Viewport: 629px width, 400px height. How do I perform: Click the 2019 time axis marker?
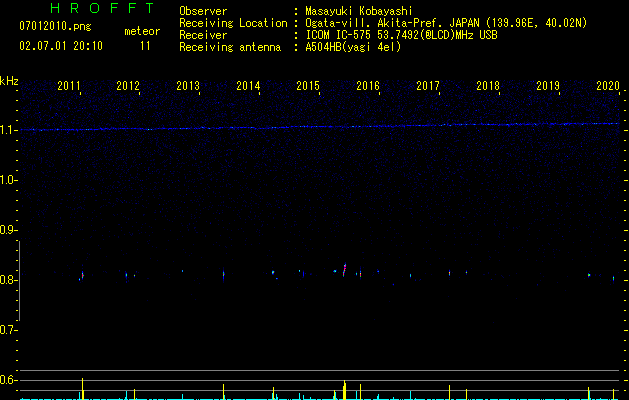pyautogui.click(x=548, y=86)
